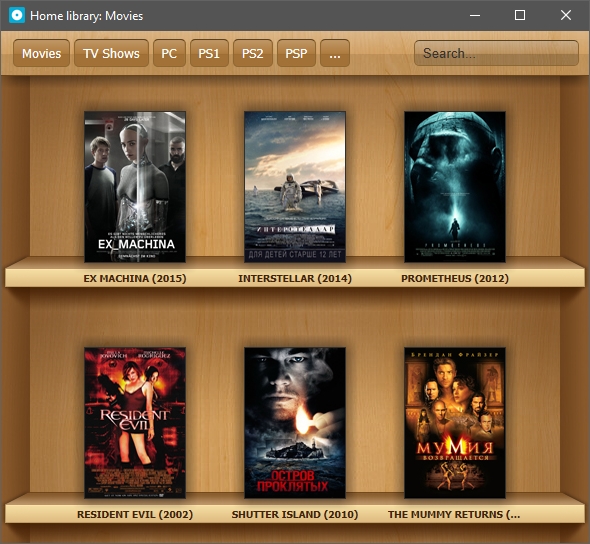Click the EX MACHINA (2015) title label

(x=135, y=278)
